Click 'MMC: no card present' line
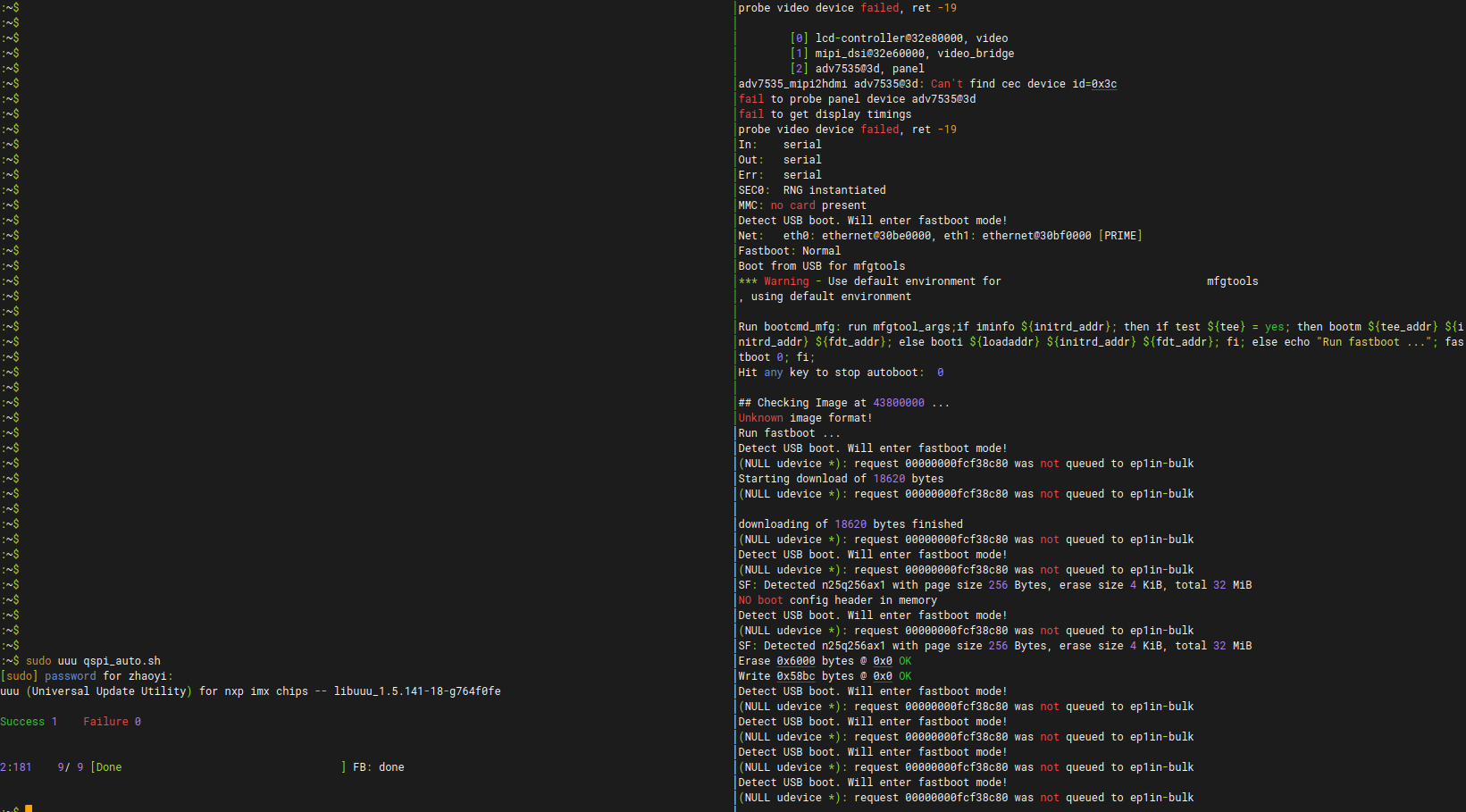Viewport: 1466px width, 812px height. [802, 205]
